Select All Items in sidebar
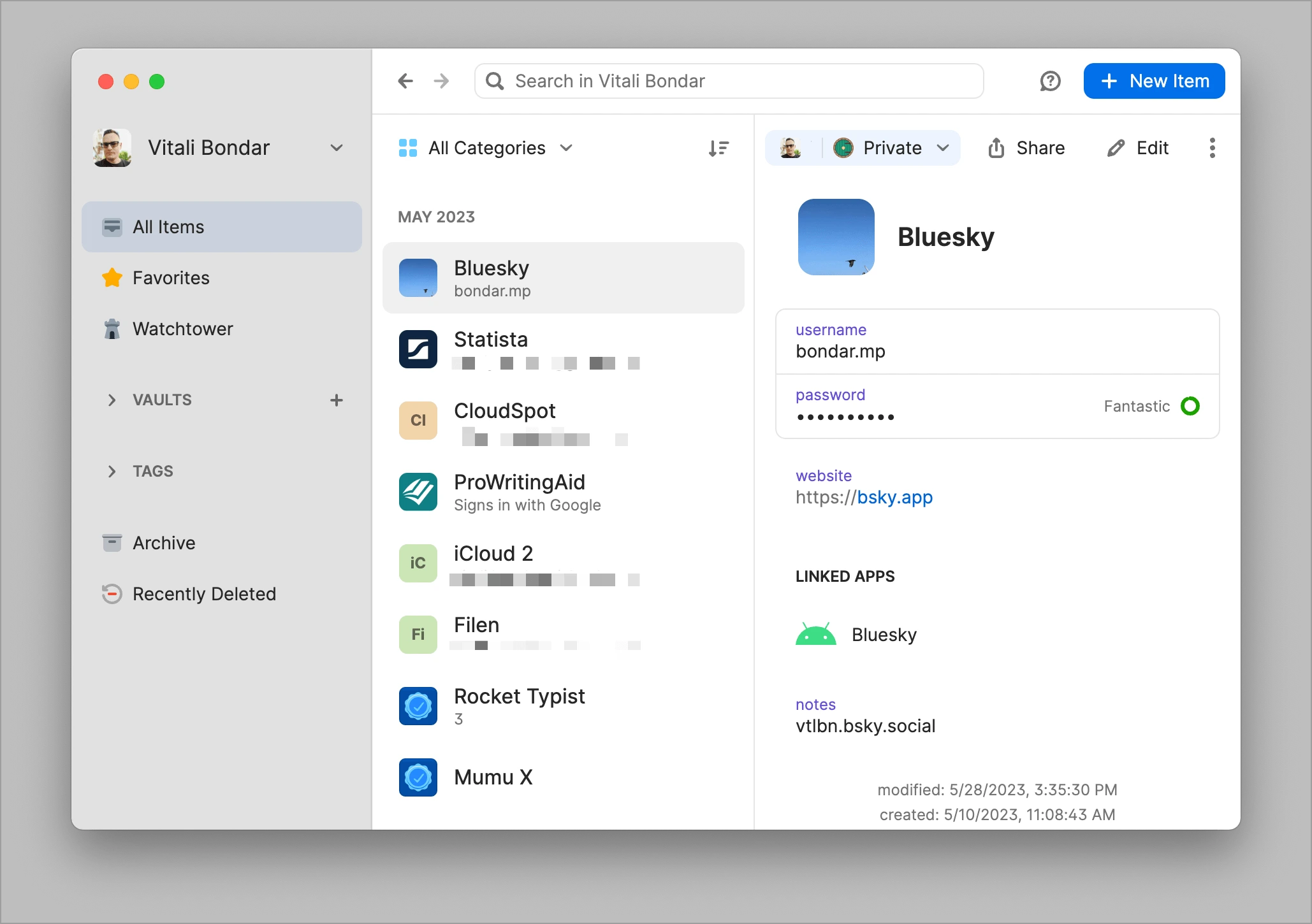 (222, 227)
